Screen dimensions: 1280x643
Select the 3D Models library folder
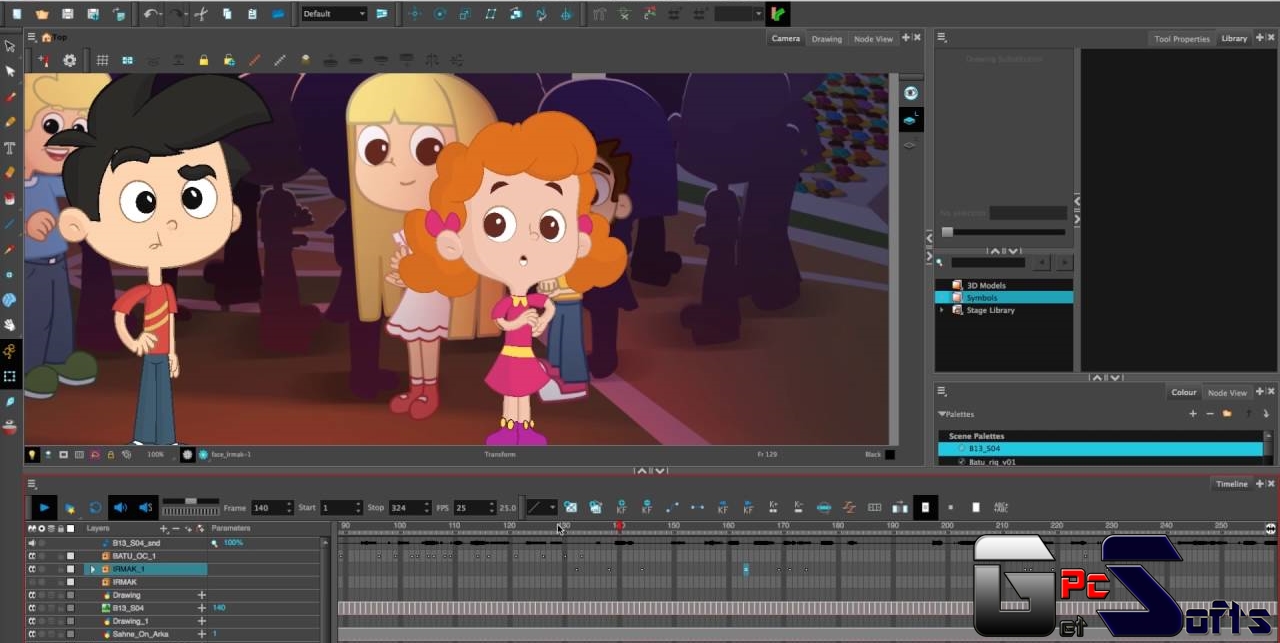click(x=1004, y=285)
